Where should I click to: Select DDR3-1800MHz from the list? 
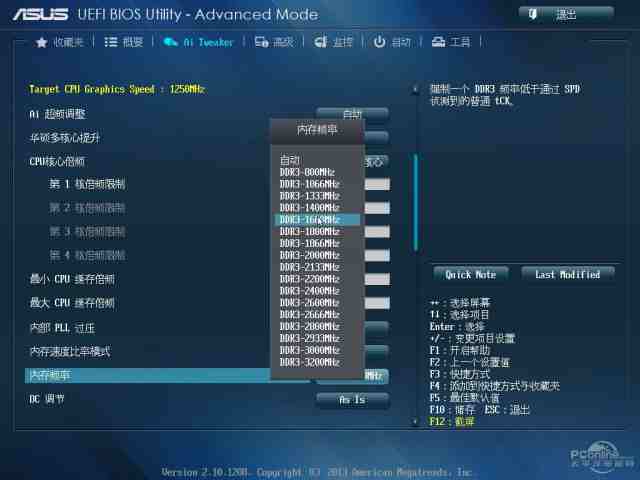coord(310,231)
